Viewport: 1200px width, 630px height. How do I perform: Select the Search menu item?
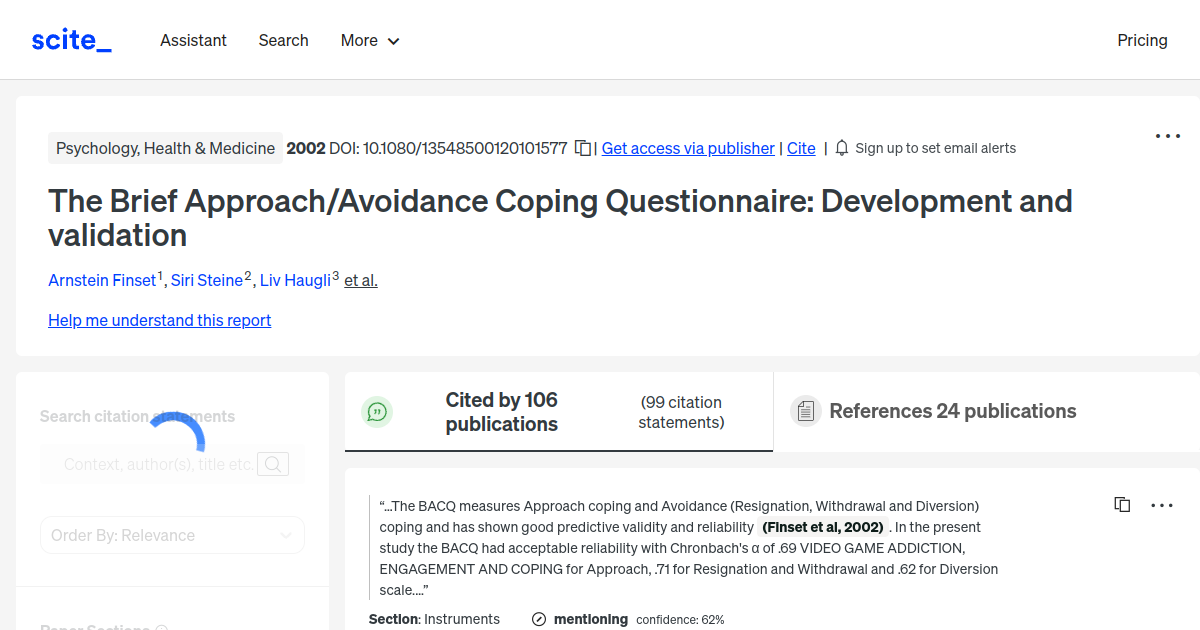coord(283,40)
